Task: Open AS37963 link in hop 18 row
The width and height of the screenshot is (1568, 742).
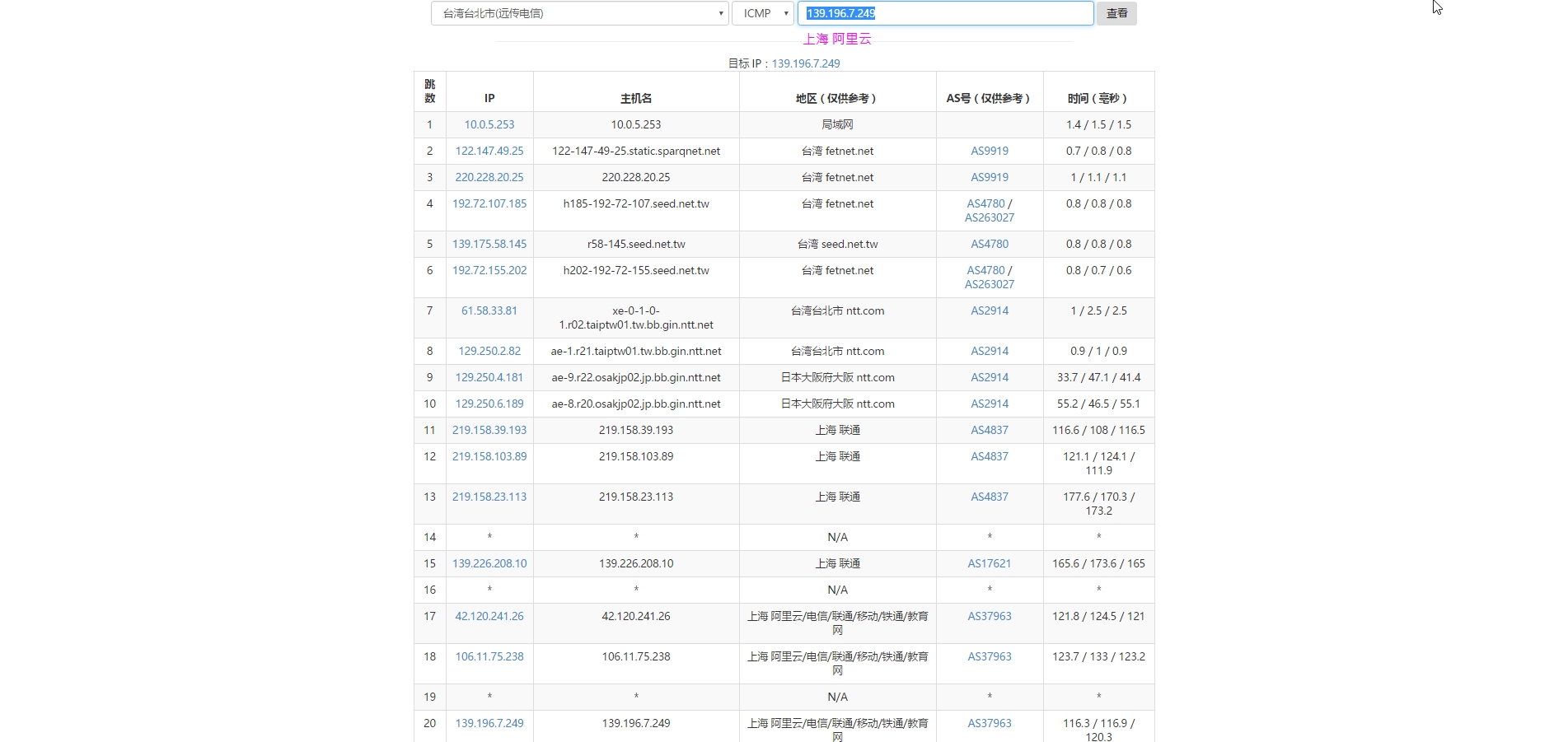Action: tap(990, 656)
